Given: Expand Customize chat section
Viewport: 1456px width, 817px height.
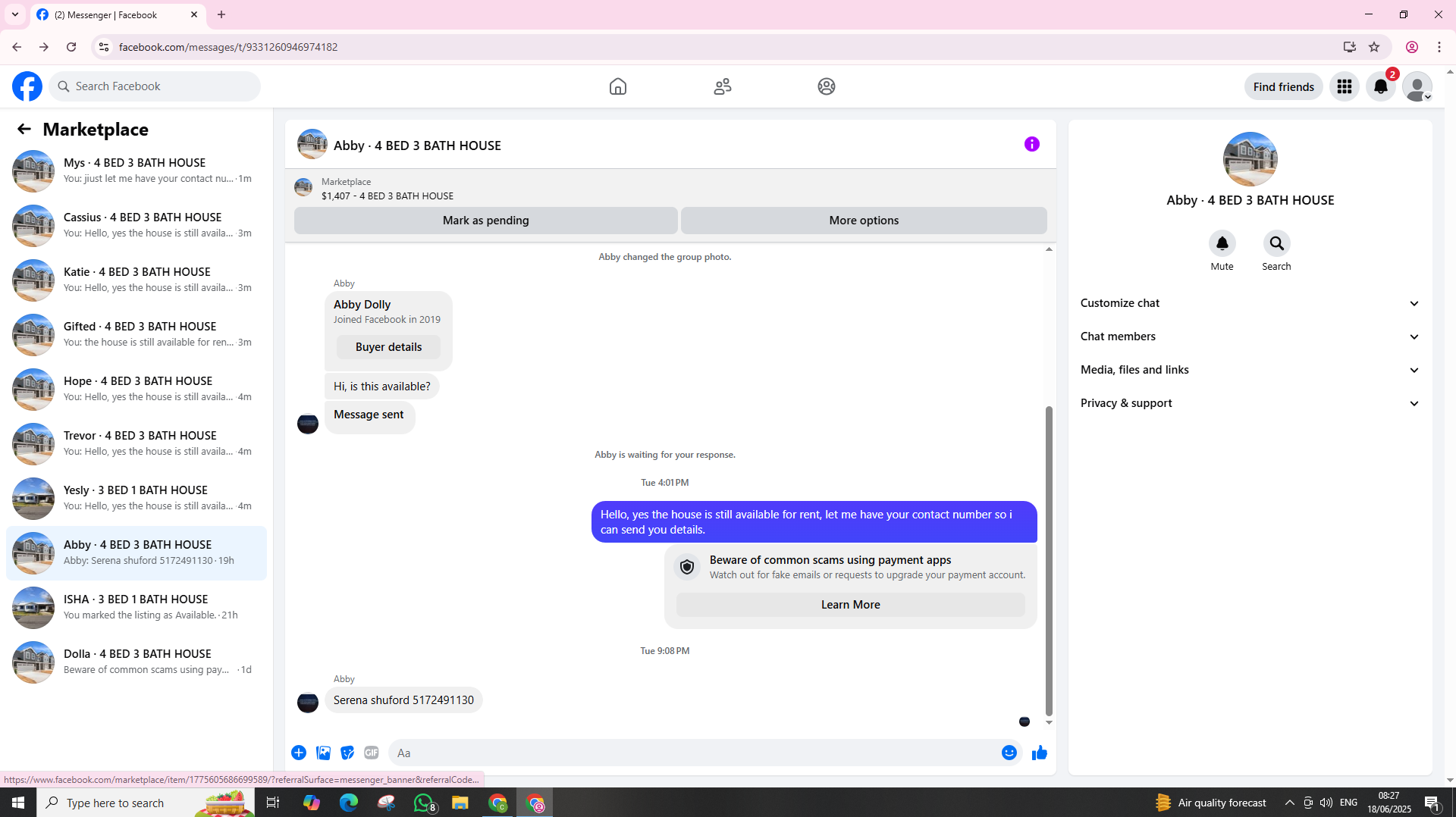Looking at the screenshot, I should coord(1250,303).
